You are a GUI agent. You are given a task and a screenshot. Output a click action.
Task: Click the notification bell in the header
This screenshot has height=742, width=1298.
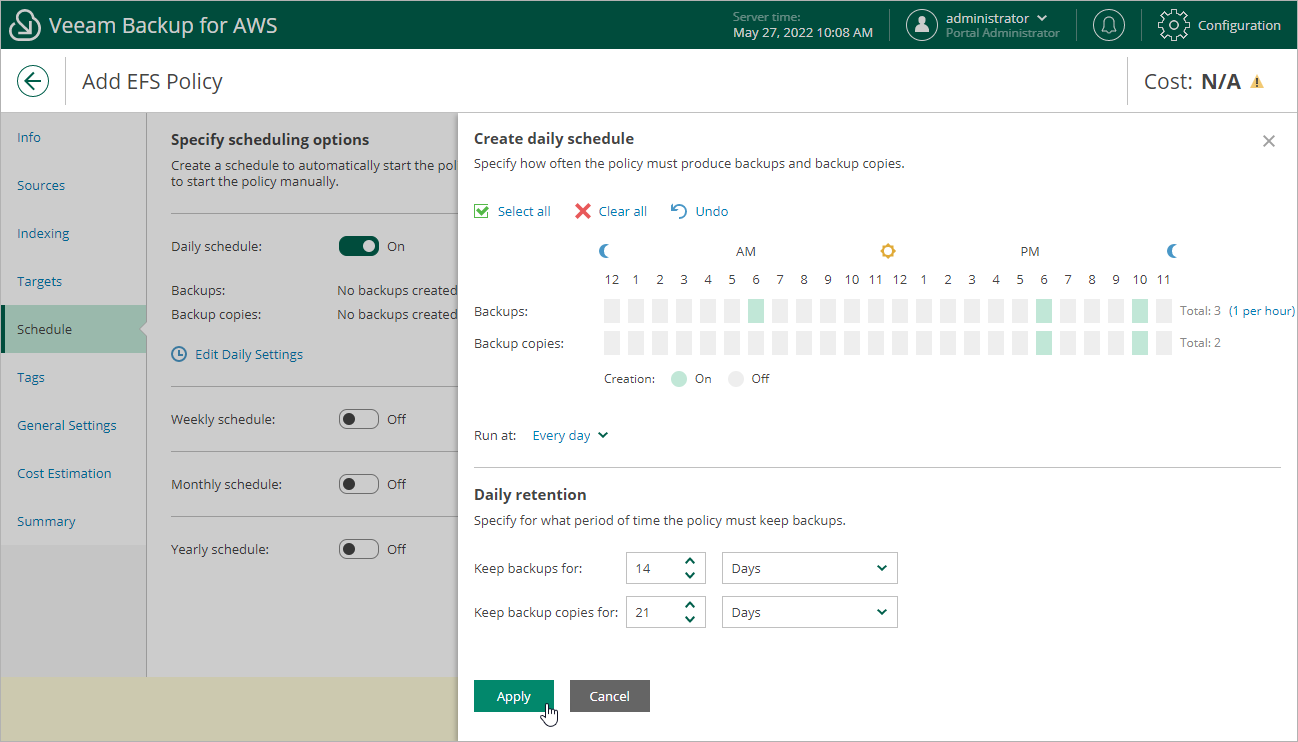tap(1108, 24)
